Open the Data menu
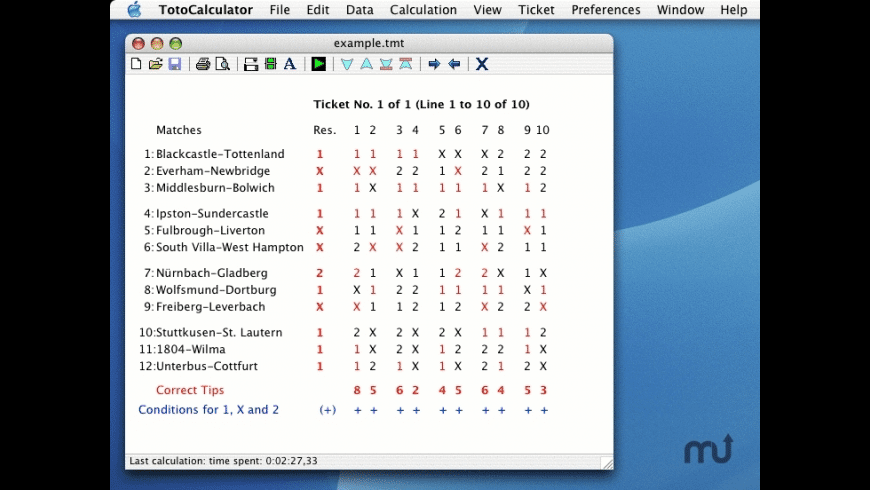 [x=360, y=9]
